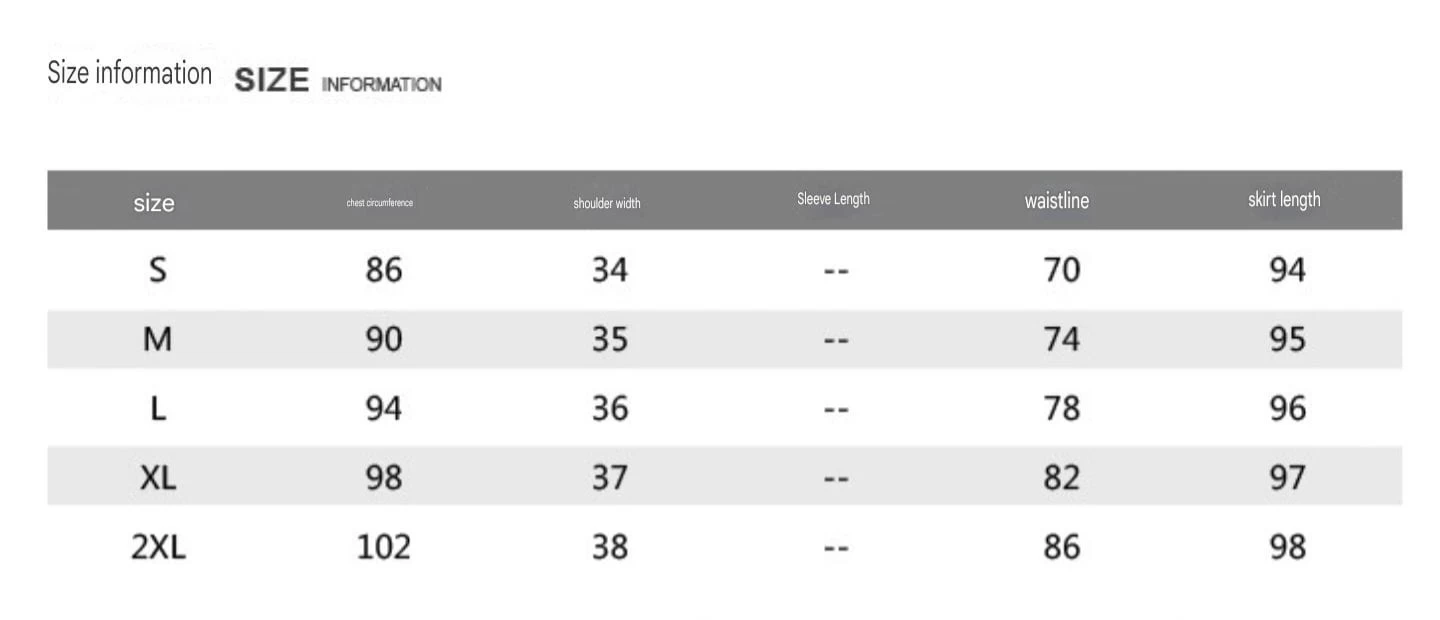The width and height of the screenshot is (1440, 620).
Task: Click the "size" column header
Action: click(x=154, y=203)
